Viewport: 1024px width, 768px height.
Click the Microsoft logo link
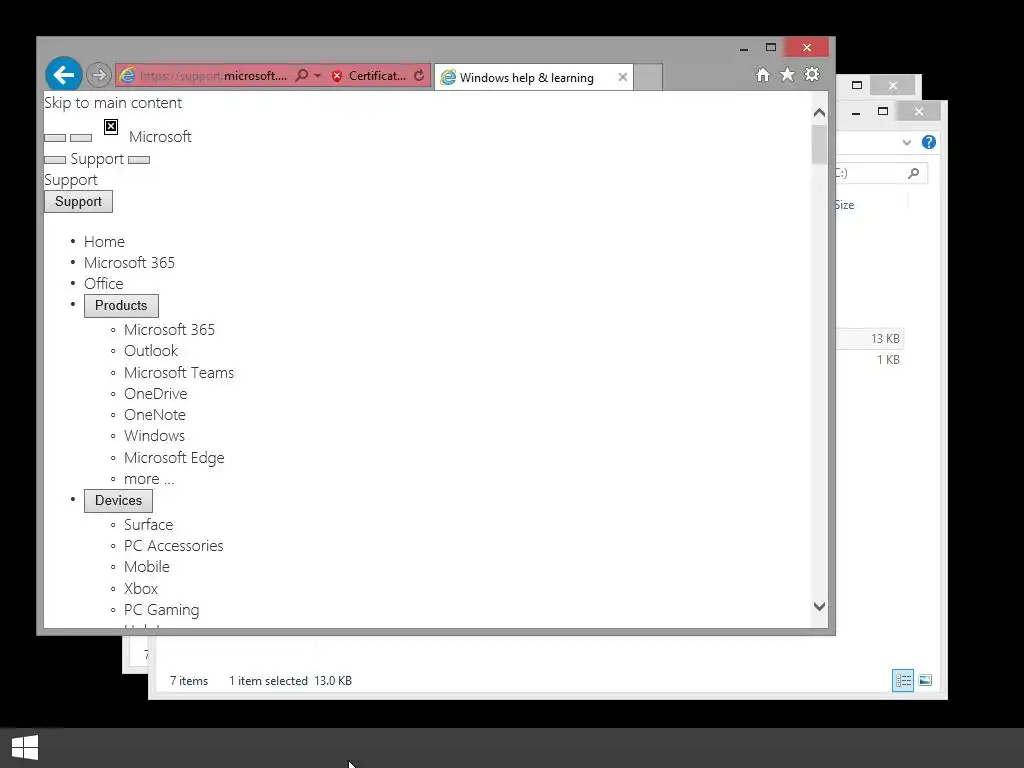160,136
